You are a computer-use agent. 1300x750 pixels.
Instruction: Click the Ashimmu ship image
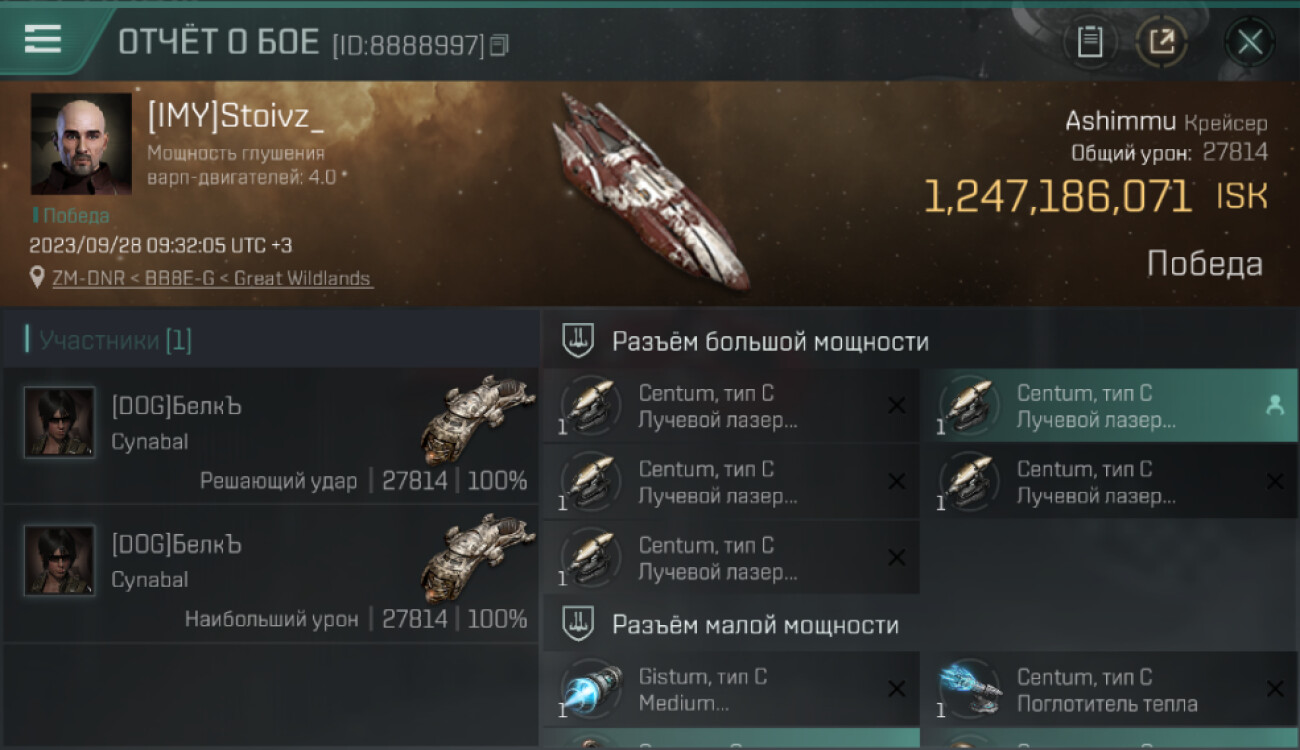coord(652,190)
